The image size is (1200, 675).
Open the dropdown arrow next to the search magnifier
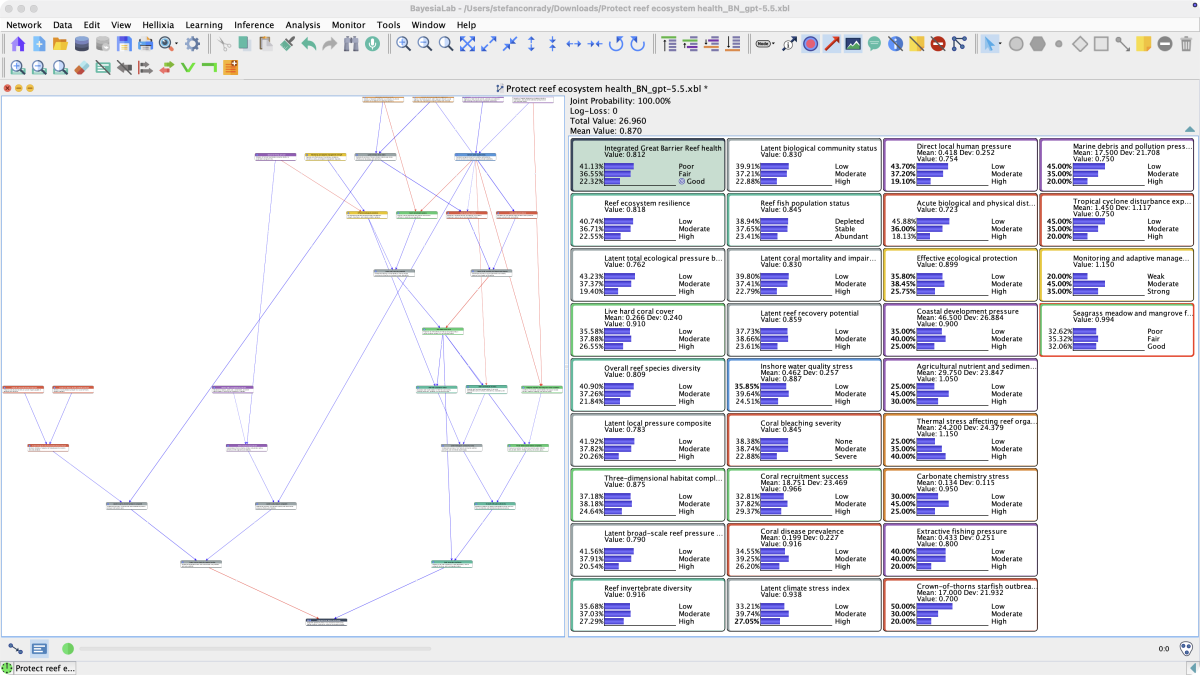point(176,44)
